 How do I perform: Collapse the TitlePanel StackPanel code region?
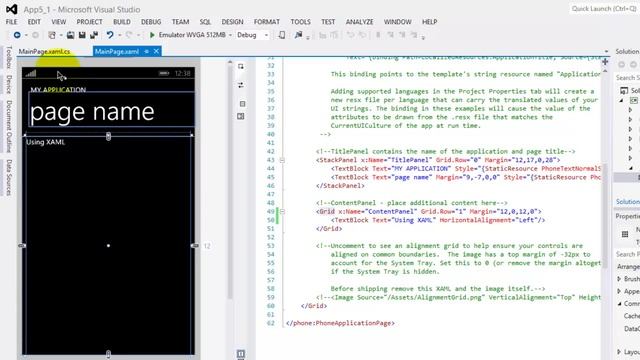click(282, 160)
